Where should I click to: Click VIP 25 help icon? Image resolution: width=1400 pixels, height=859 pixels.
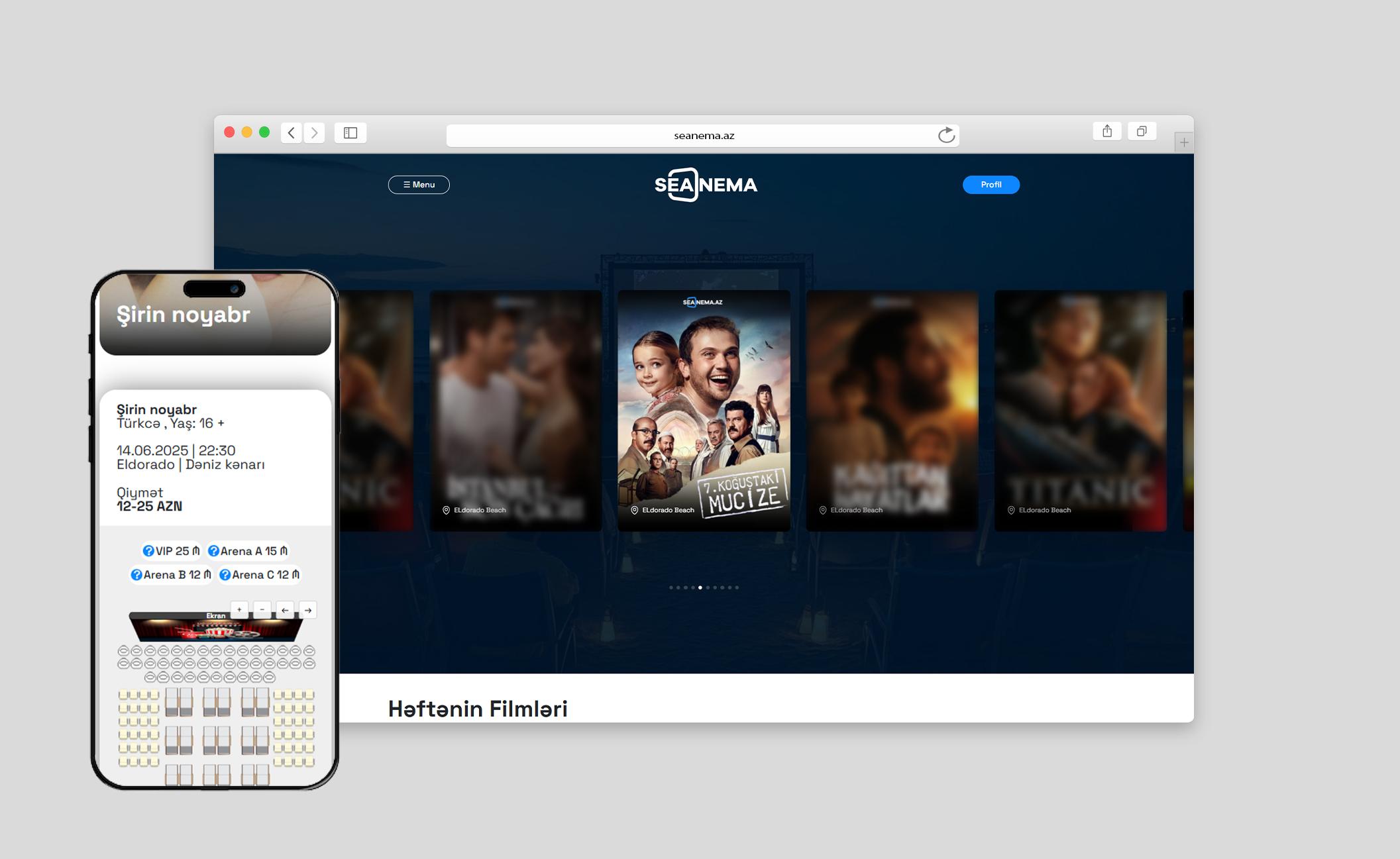pos(148,551)
